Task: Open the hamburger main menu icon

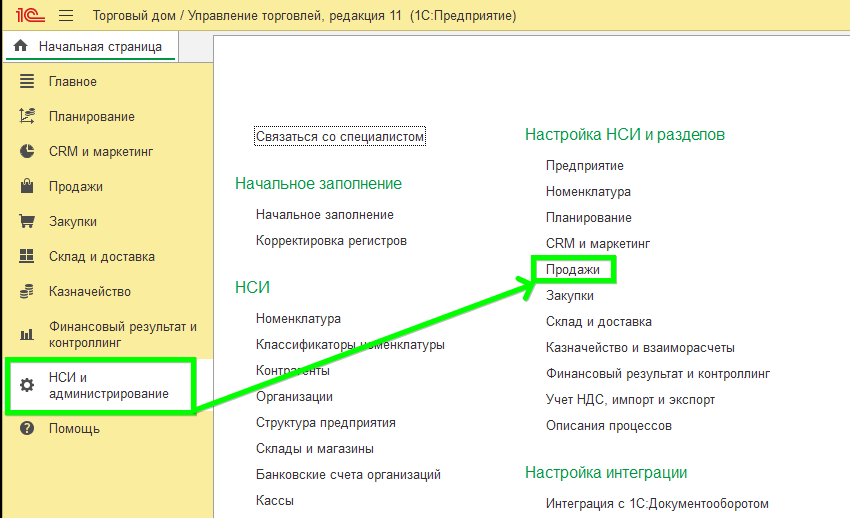Action: (66, 15)
